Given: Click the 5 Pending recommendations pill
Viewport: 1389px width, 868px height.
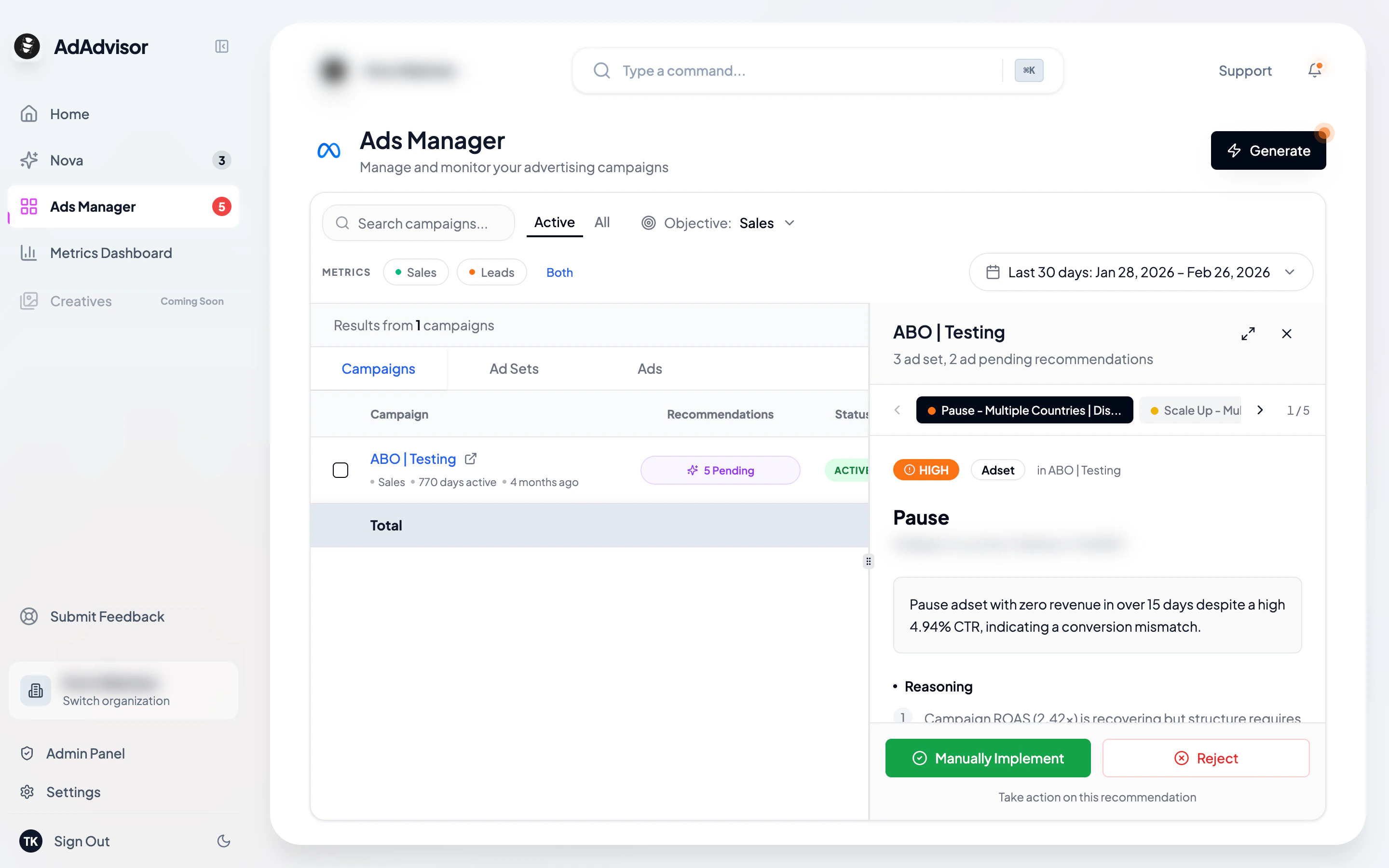Looking at the screenshot, I should pos(721,470).
